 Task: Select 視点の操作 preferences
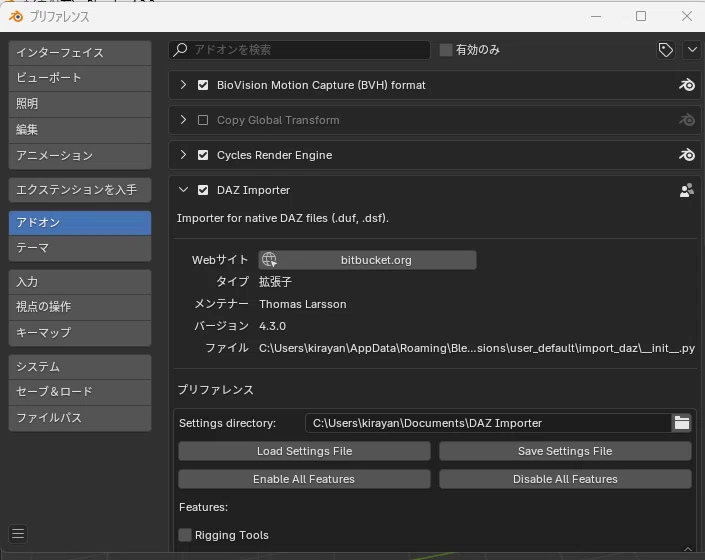tap(80, 307)
